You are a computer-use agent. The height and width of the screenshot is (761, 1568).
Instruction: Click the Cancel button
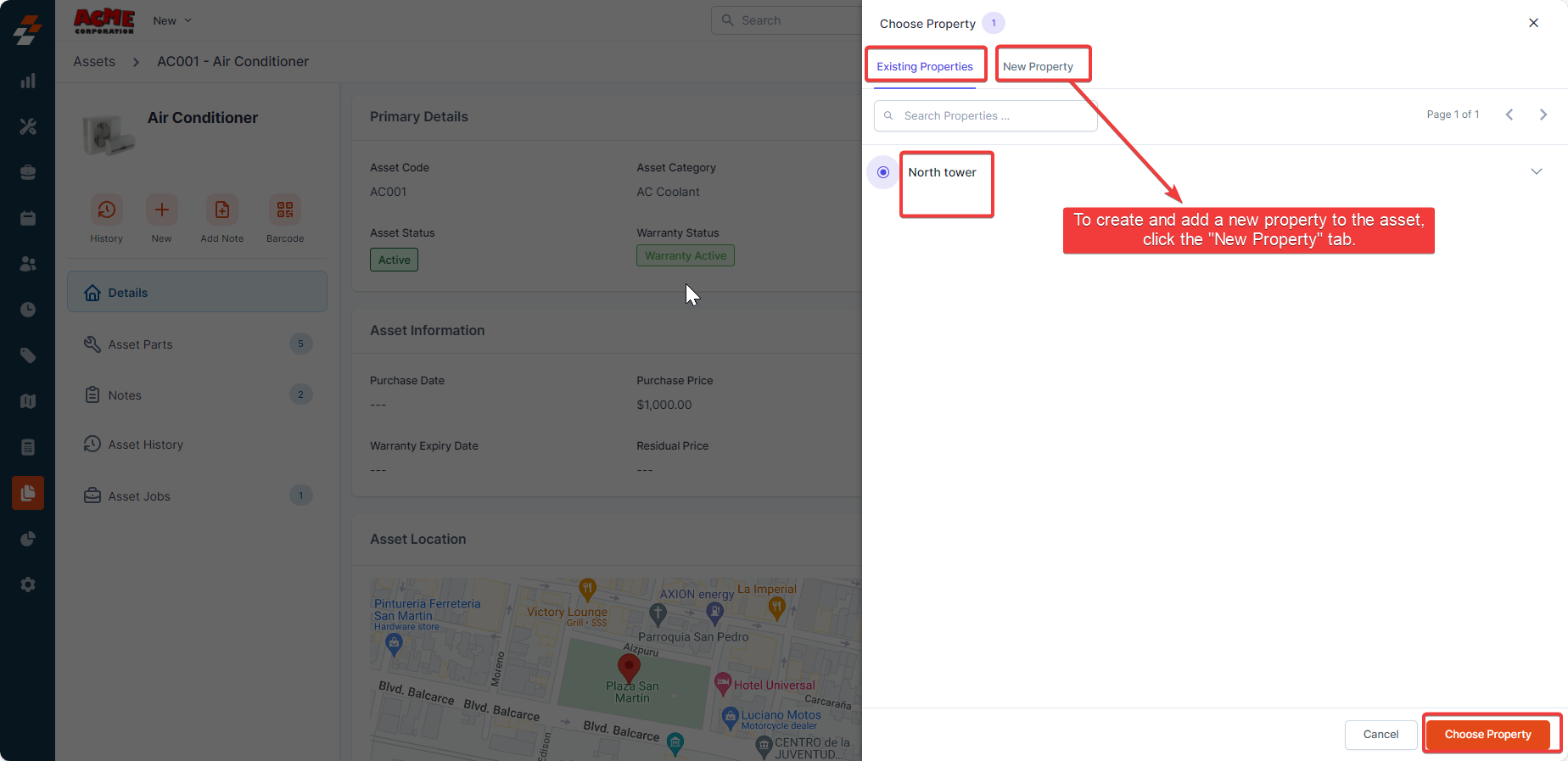click(1380, 735)
